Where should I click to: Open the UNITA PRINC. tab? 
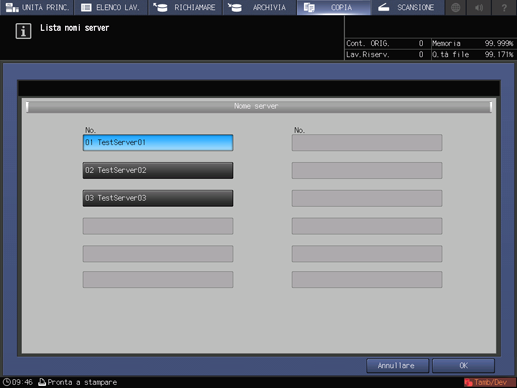tap(37, 7)
